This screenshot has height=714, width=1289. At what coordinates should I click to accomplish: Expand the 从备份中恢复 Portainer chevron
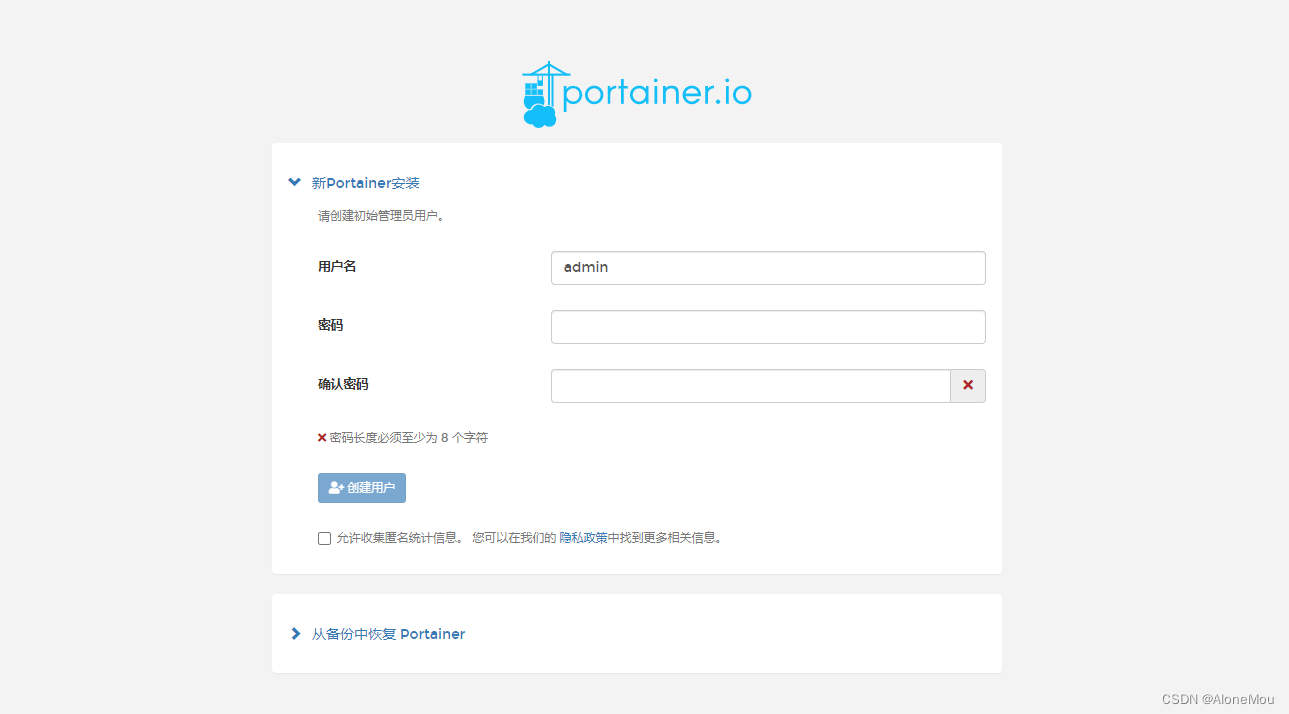point(295,634)
